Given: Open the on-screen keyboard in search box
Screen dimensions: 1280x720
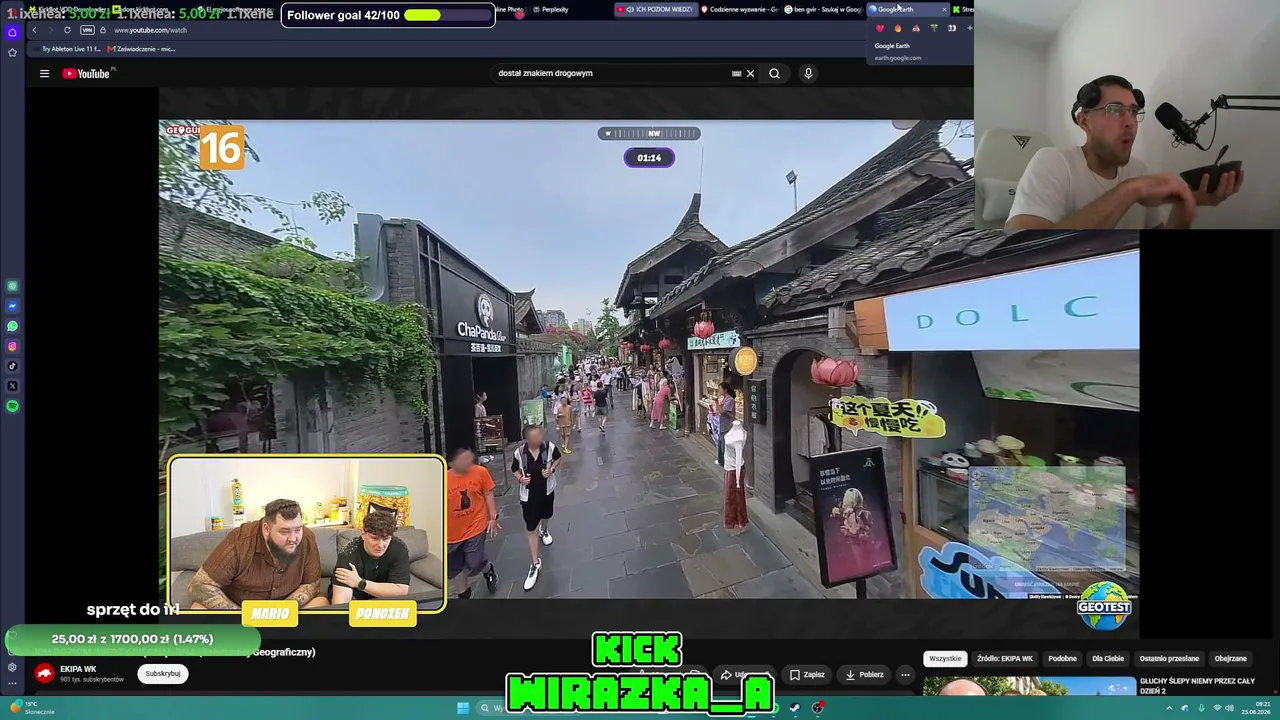Looking at the screenshot, I should (737, 73).
